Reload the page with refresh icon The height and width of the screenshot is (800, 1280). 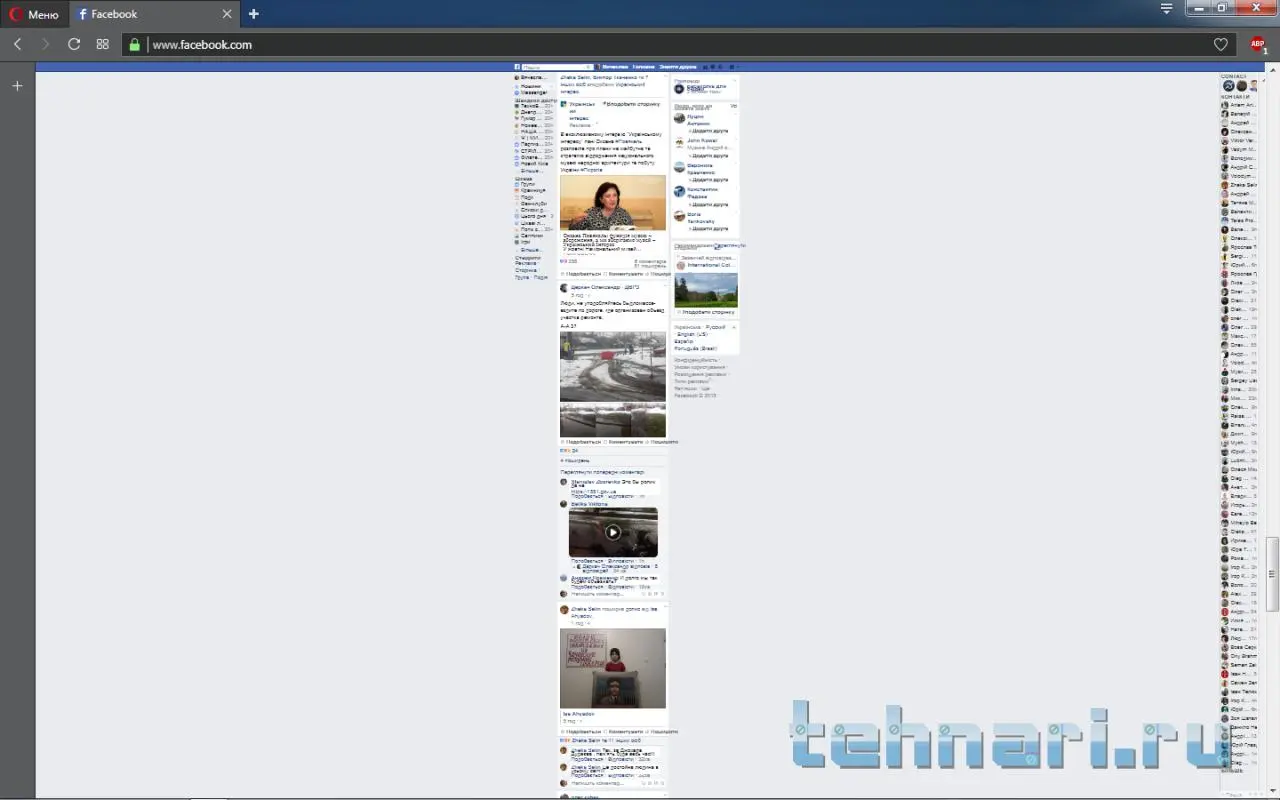pos(74,44)
